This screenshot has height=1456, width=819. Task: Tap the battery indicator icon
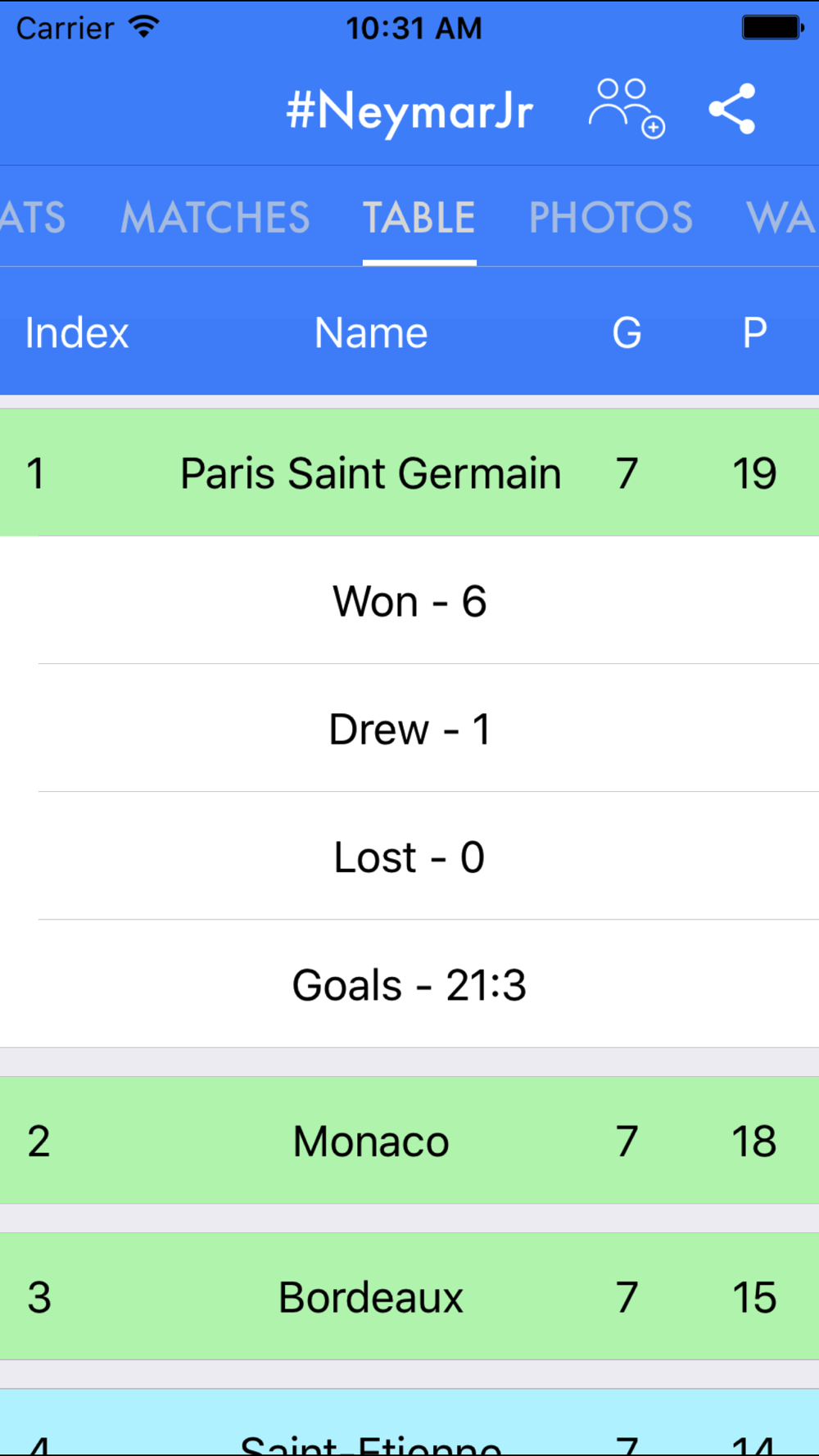click(772, 27)
